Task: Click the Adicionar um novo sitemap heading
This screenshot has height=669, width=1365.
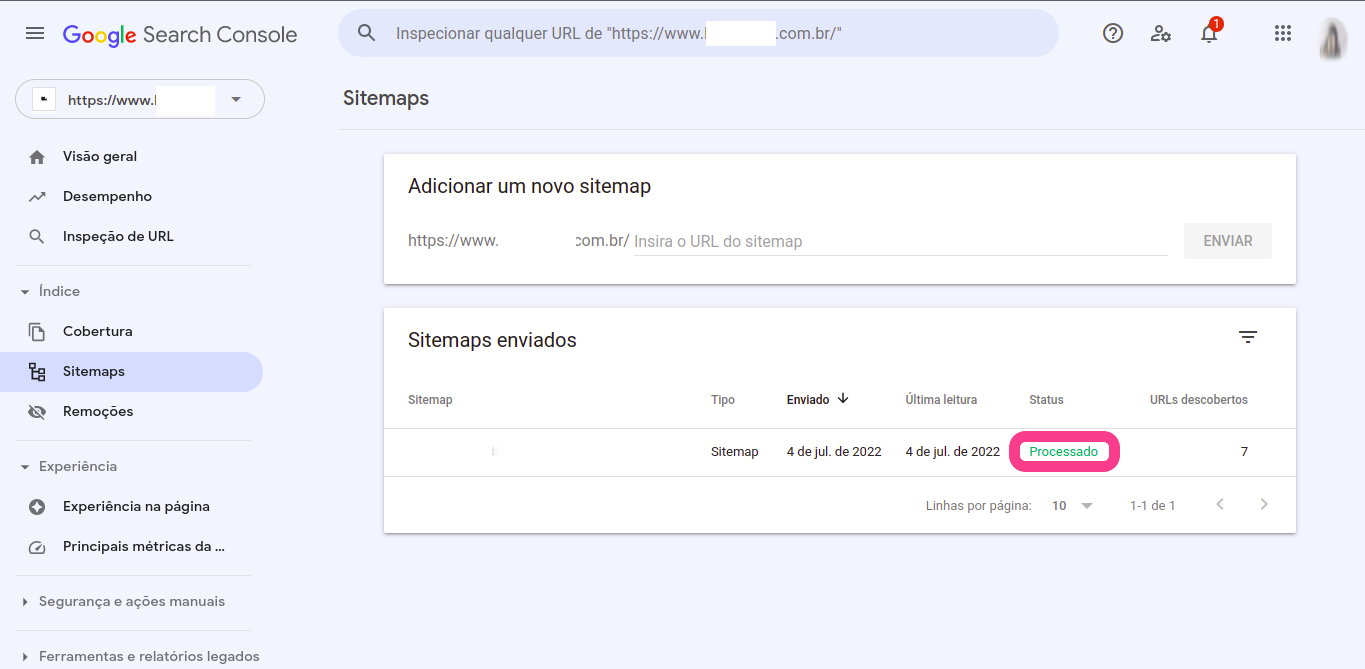Action: coord(529,187)
